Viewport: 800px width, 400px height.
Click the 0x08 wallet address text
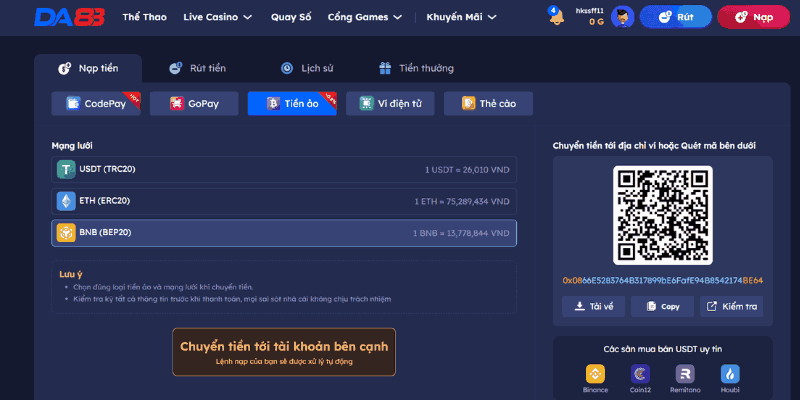[x=662, y=281]
